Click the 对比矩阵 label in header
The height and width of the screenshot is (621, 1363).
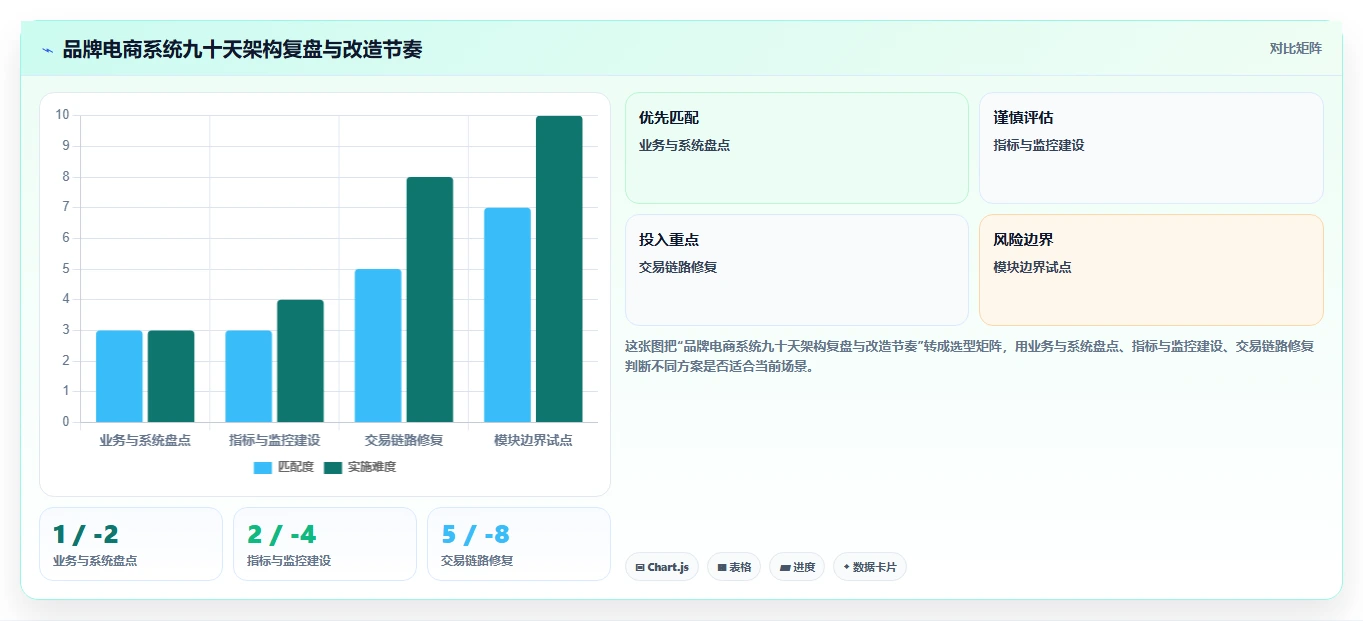[1296, 48]
